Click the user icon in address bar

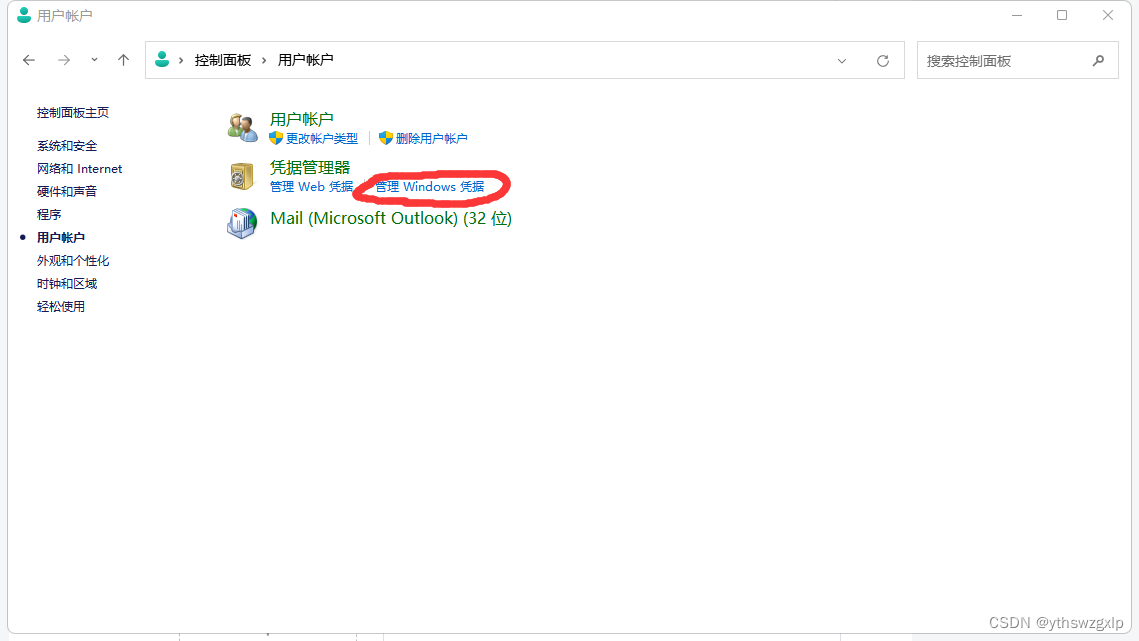coord(162,60)
